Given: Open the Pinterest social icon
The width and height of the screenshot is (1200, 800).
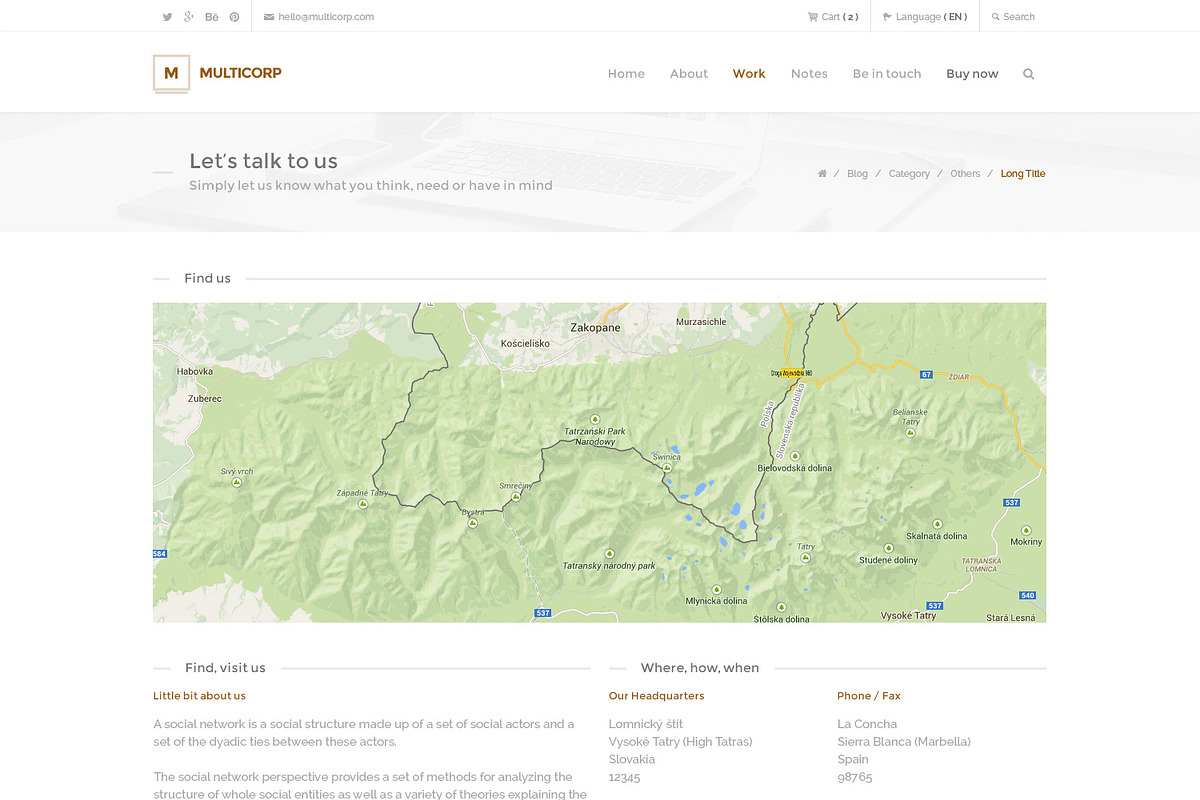Looking at the screenshot, I should click(x=234, y=17).
